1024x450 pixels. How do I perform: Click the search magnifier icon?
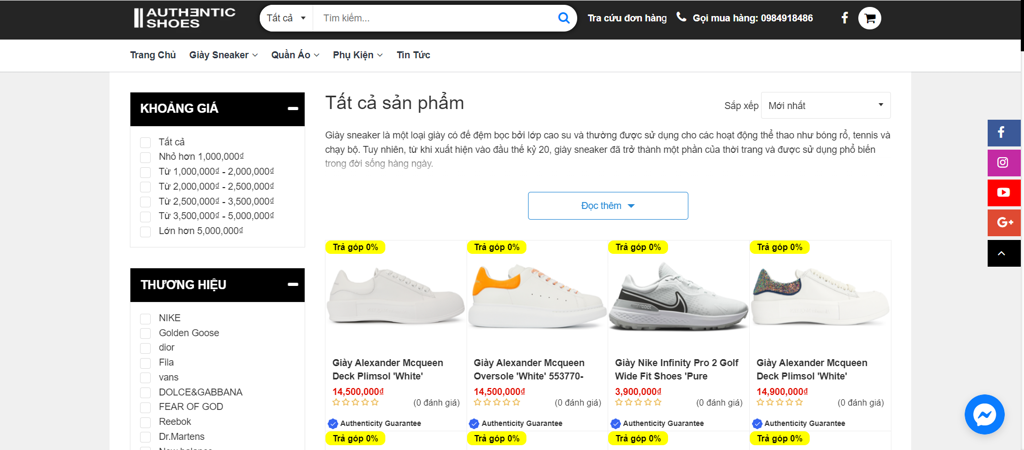(564, 18)
